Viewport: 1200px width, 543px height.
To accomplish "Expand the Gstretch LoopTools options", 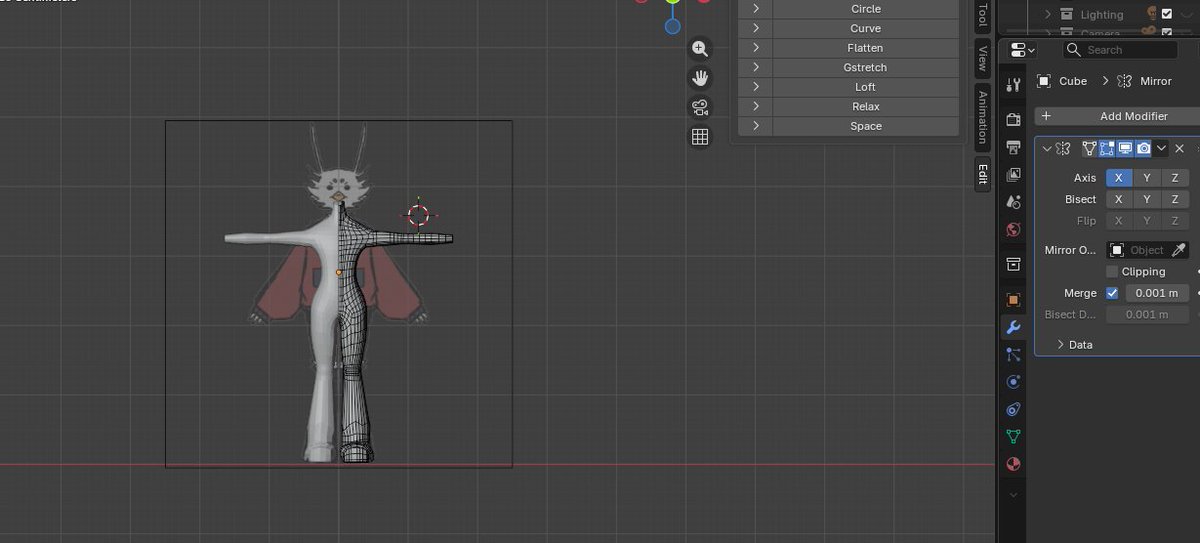I will coord(756,67).
